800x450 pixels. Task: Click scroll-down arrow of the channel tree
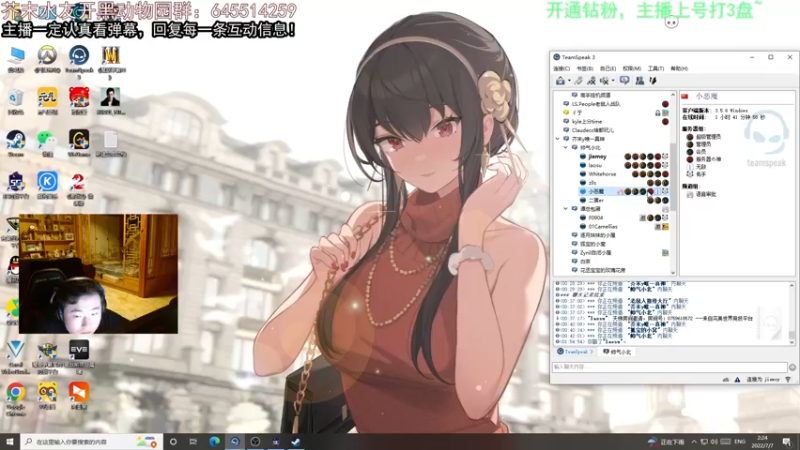673,272
